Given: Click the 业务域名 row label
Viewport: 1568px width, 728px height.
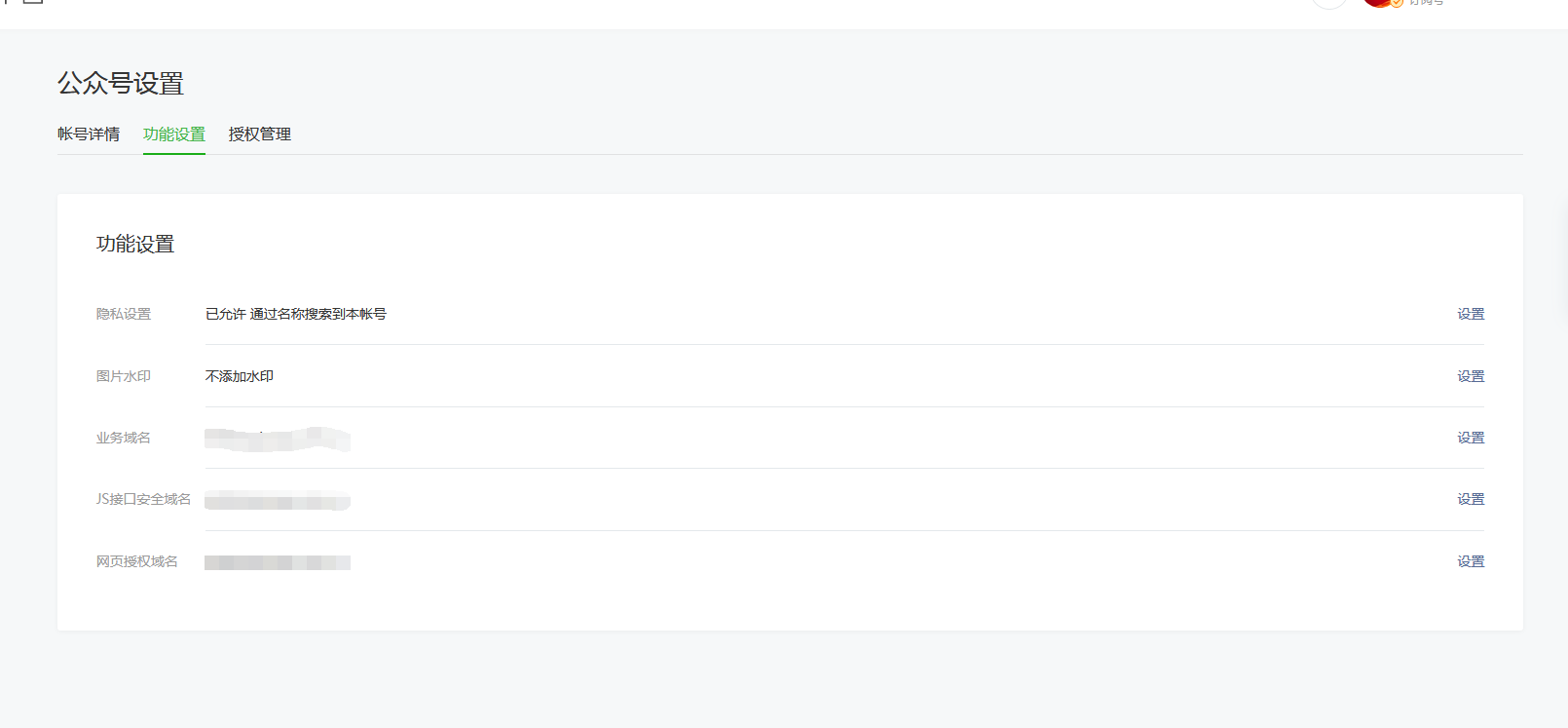Looking at the screenshot, I should tap(124, 438).
